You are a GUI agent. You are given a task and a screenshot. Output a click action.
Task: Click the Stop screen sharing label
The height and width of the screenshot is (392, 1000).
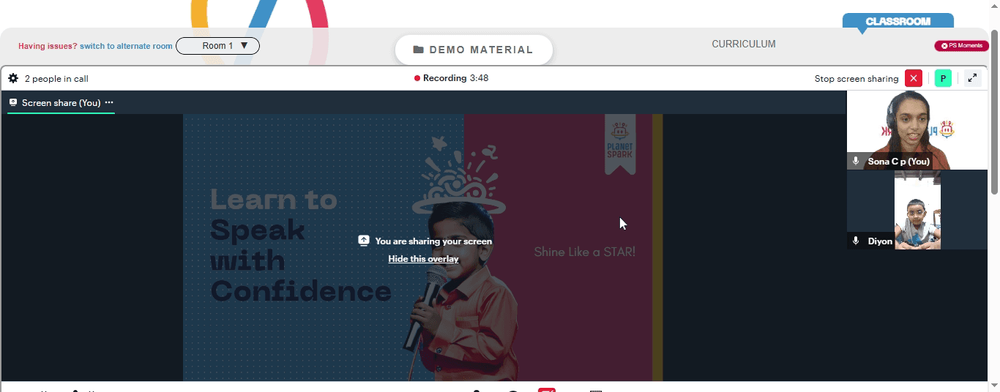(x=856, y=78)
